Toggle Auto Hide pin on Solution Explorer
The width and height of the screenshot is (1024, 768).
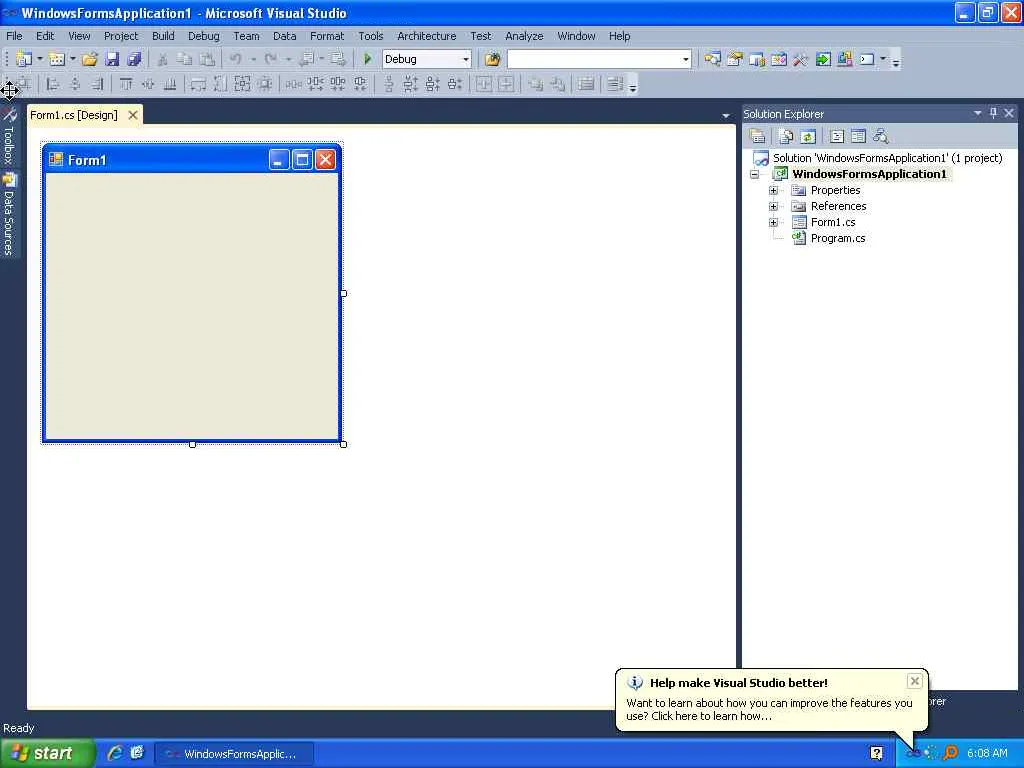coord(993,113)
